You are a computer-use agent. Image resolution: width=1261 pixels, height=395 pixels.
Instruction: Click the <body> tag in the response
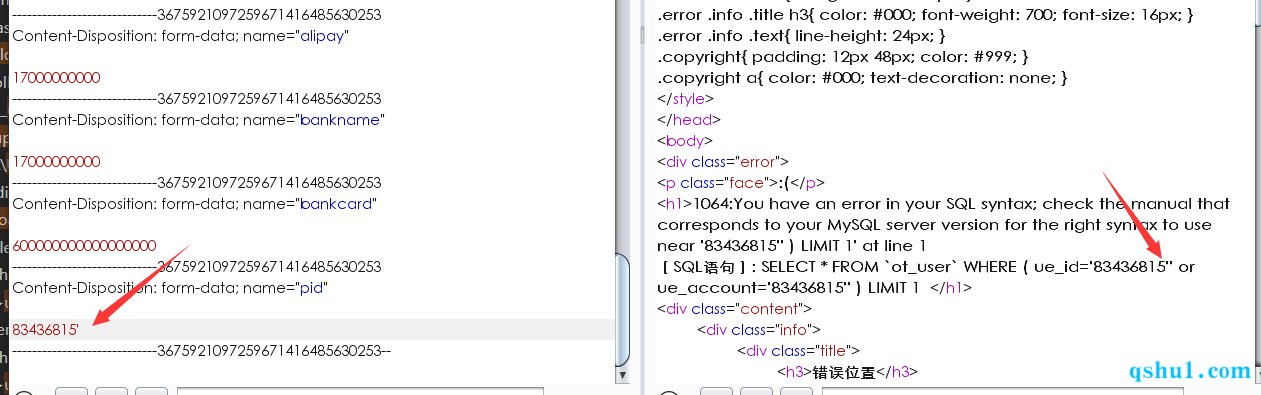pyautogui.click(x=684, y=141)
